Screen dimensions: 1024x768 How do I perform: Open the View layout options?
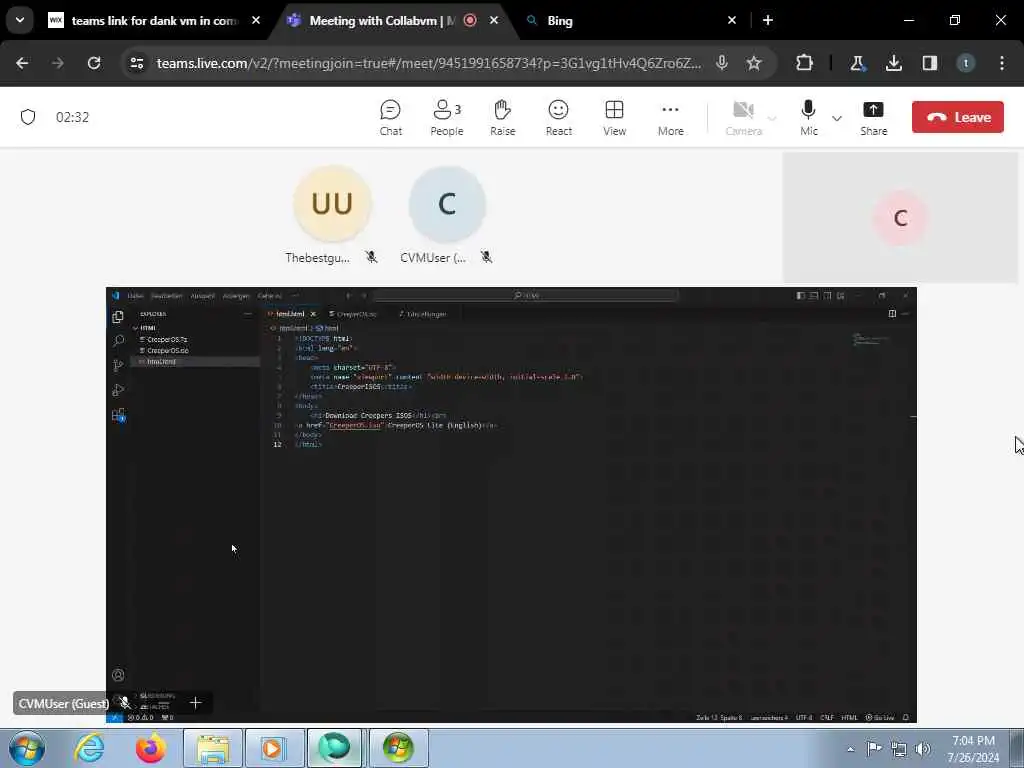pyautogui.click(x=615, y=118)
